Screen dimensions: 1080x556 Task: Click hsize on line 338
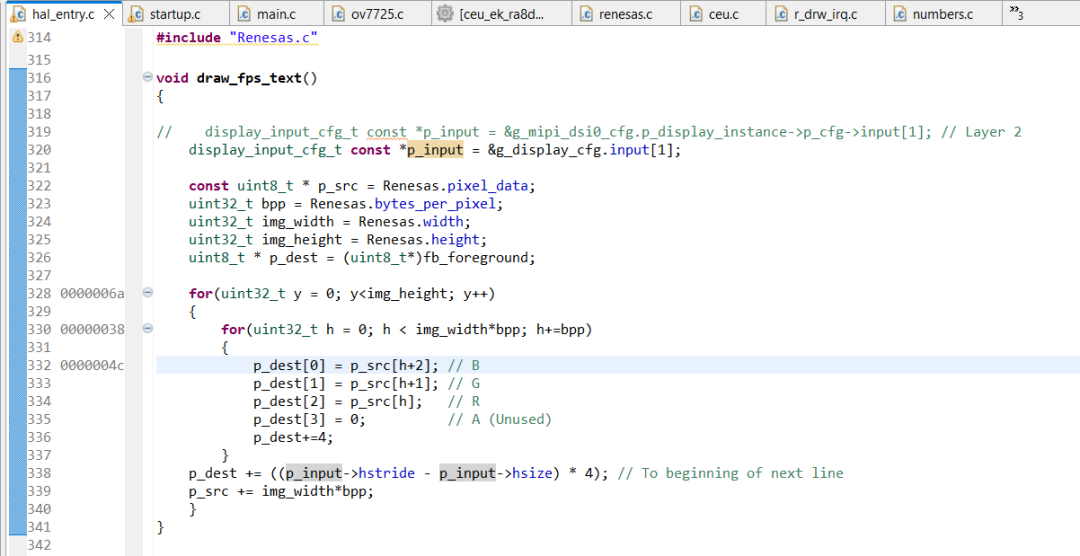[x=532, y=473]
